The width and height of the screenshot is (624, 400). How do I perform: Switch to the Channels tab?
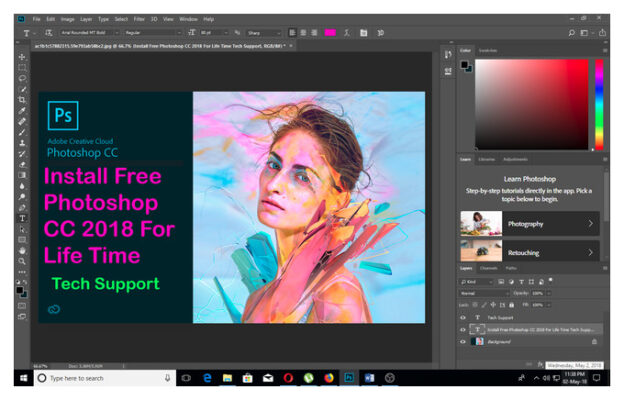[489, 268]
